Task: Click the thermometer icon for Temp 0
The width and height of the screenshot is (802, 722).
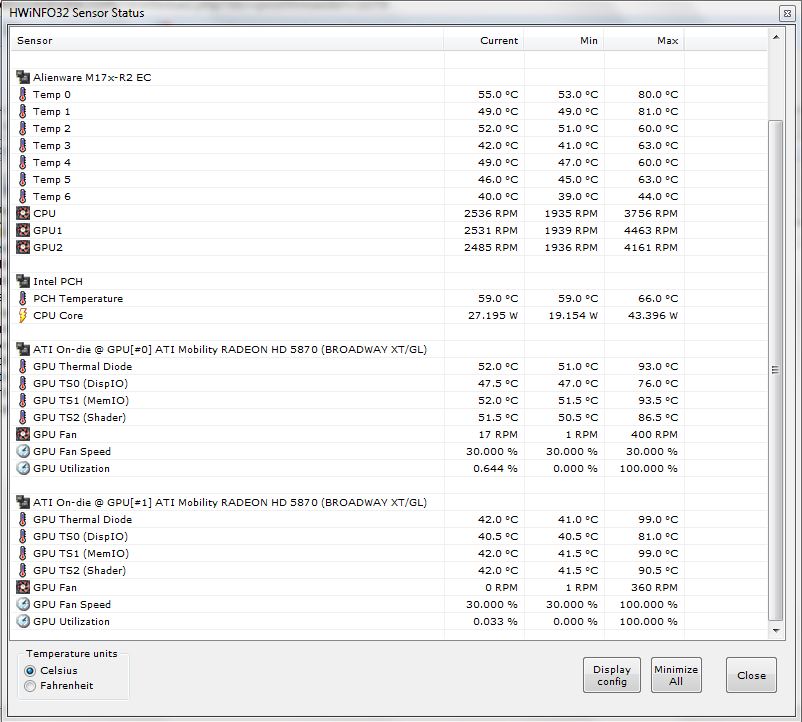Action: tap(23, 95)
